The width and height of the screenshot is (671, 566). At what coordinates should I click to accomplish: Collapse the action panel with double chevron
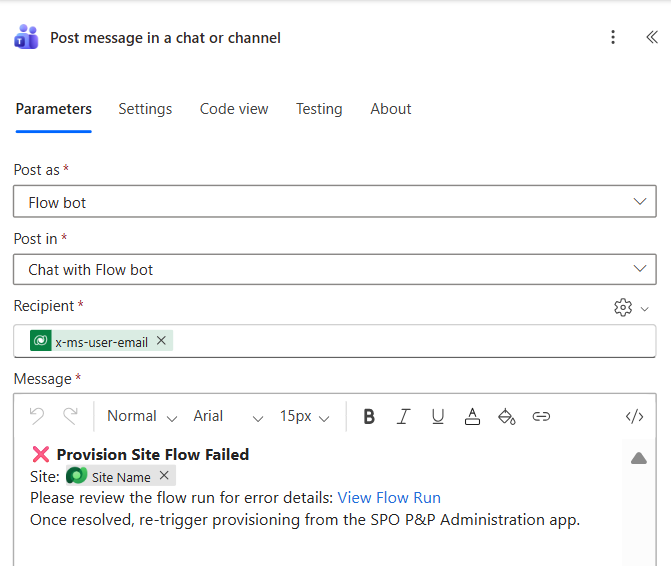pos(651,37)
